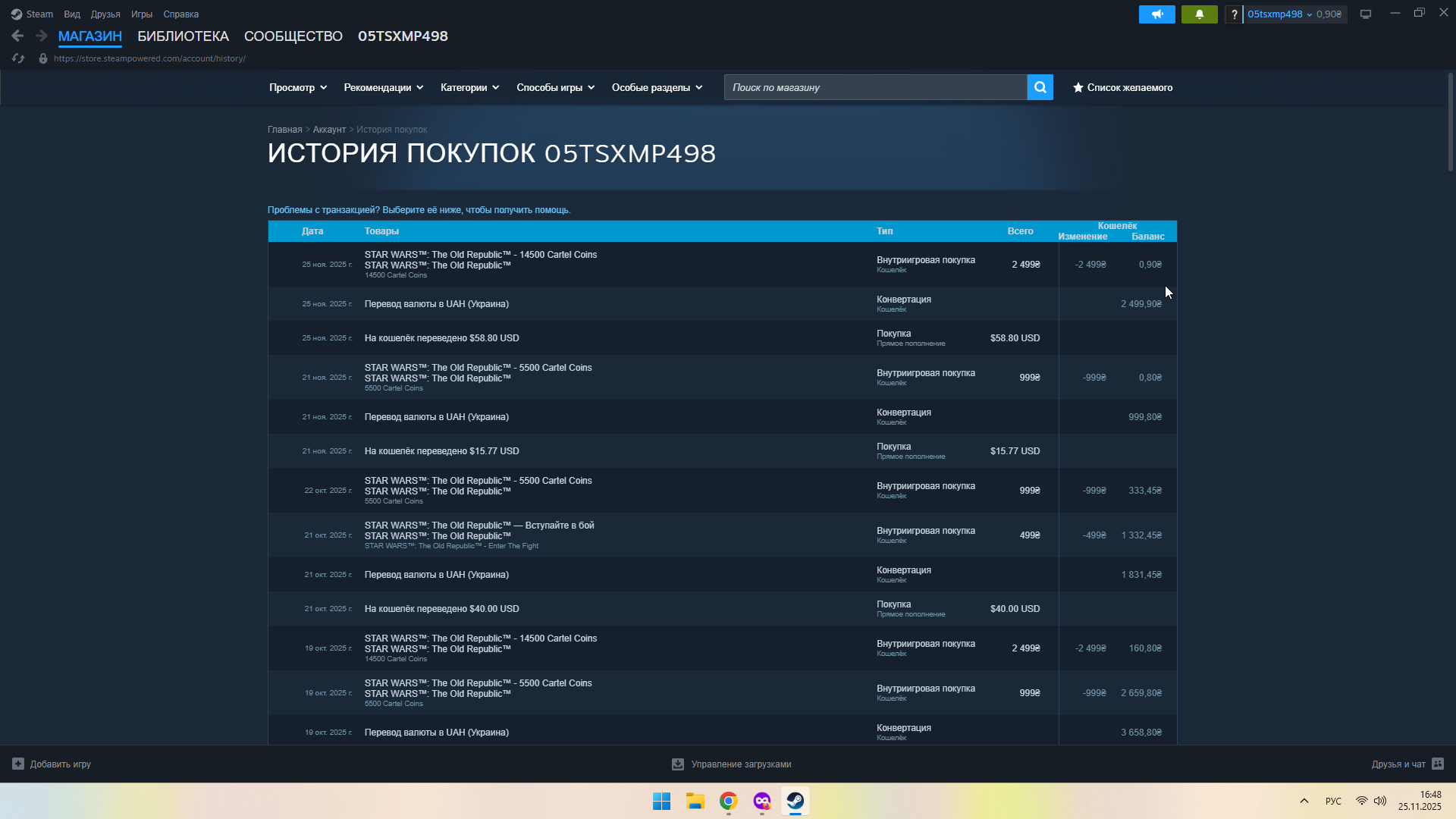1456x819 pixels.
Task: Open the notifications bell icon
Action: tap(1199, 14)
